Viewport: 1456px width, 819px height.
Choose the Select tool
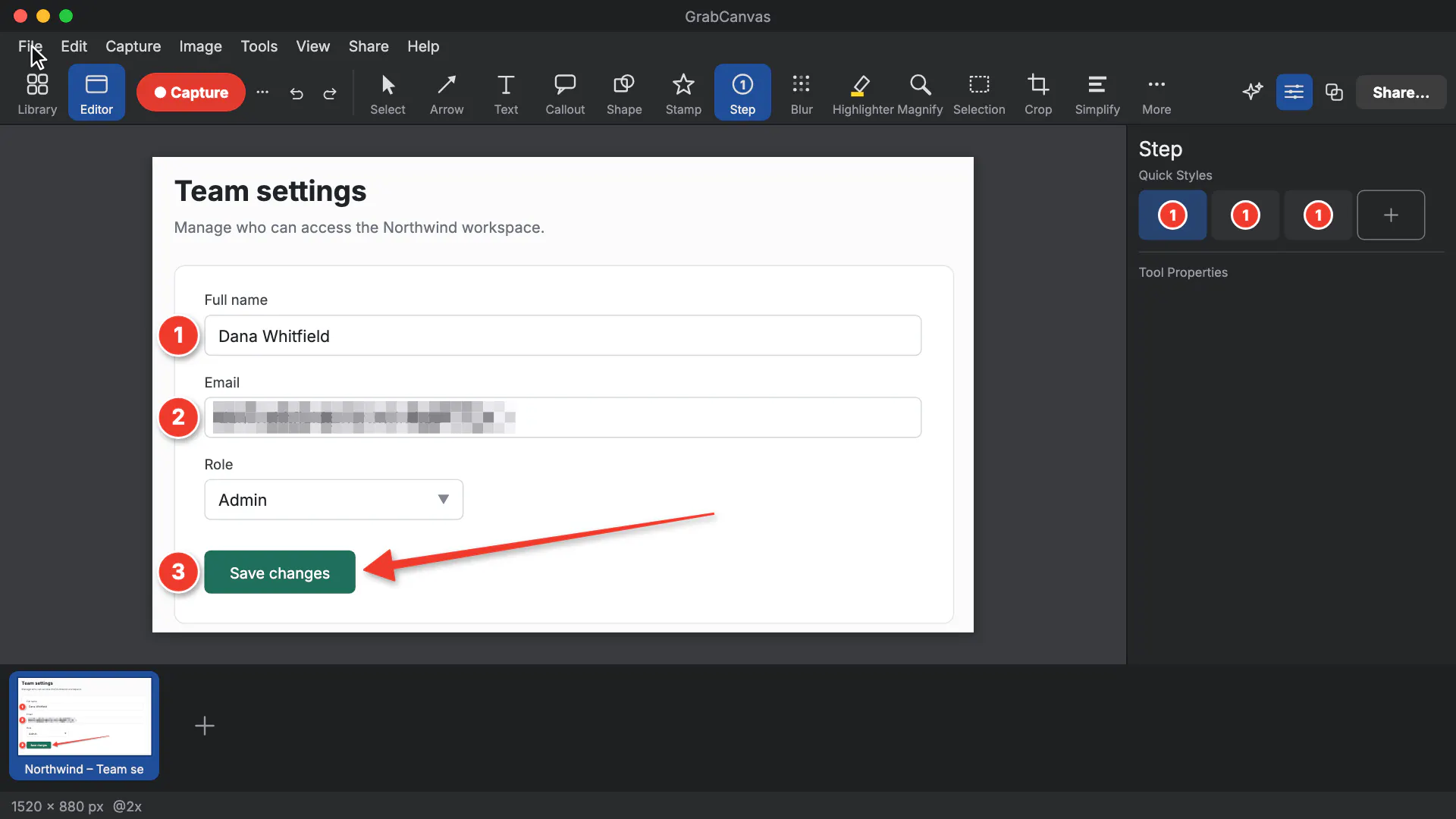pyautogui.click(x=388, y=93)
